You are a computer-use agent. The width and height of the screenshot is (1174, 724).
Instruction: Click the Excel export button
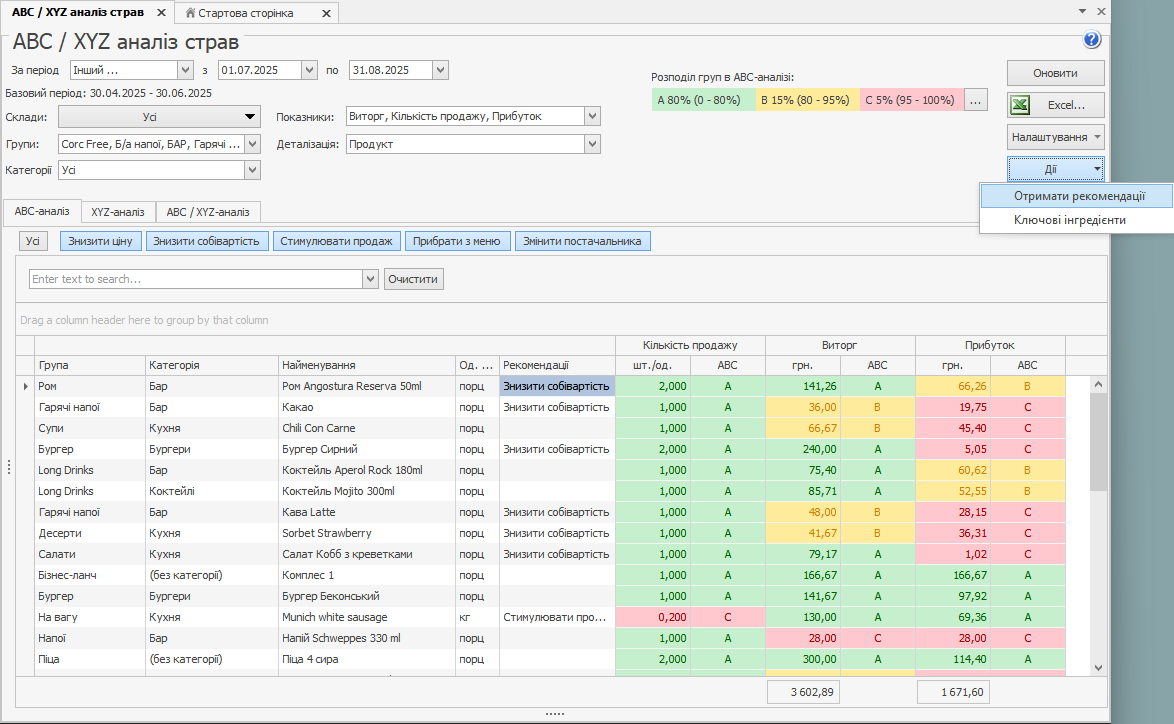tap(1055, 105)
